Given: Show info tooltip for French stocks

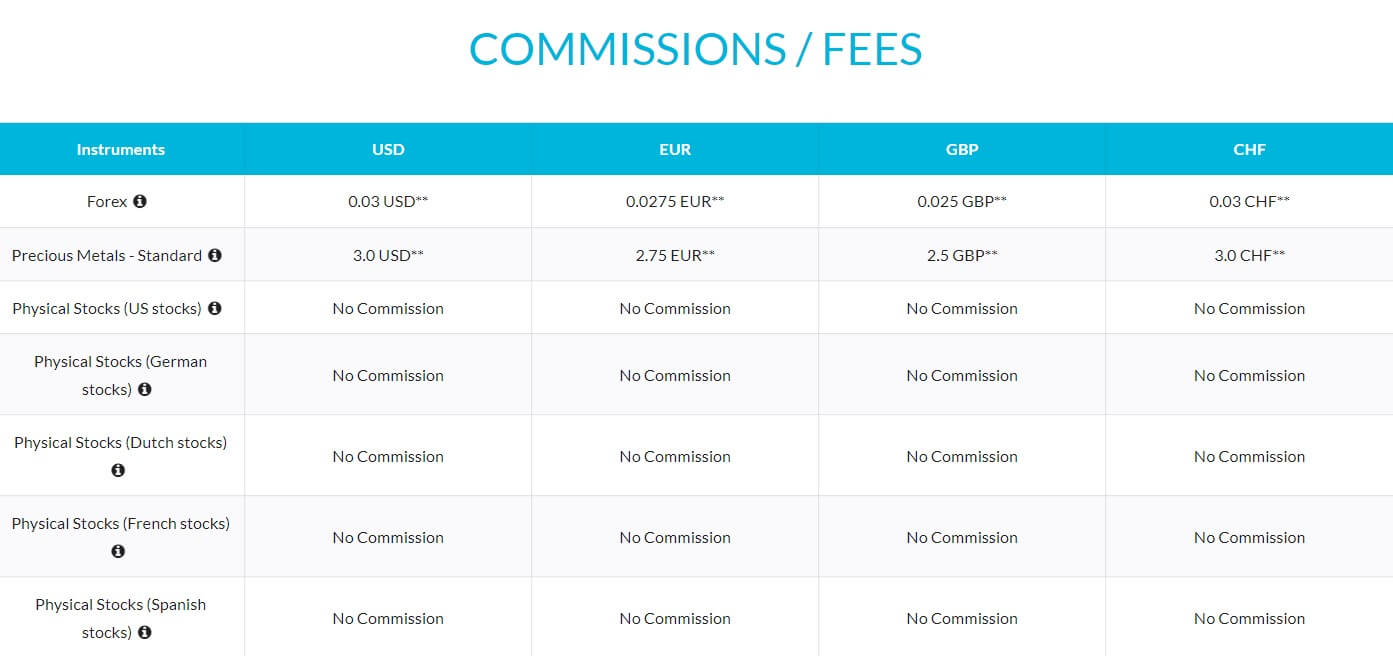Looking at the screenshot, I should 118,551.
